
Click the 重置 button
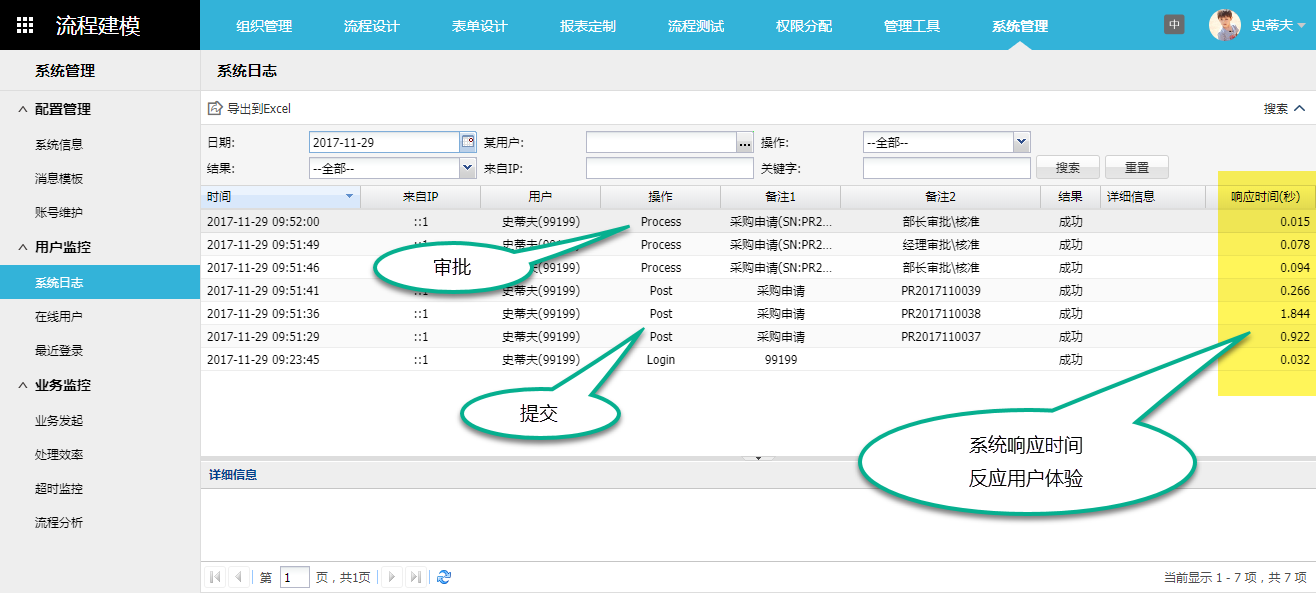[1136, 168]
